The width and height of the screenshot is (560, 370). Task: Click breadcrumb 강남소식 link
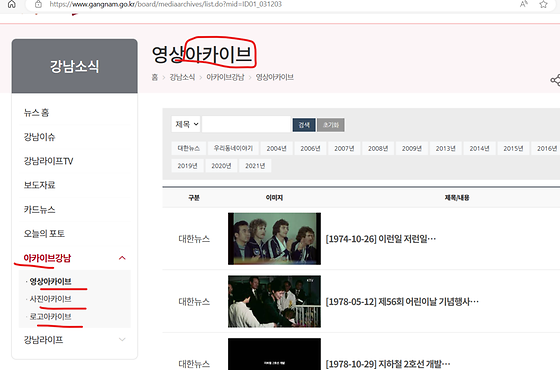click(182, 77)
